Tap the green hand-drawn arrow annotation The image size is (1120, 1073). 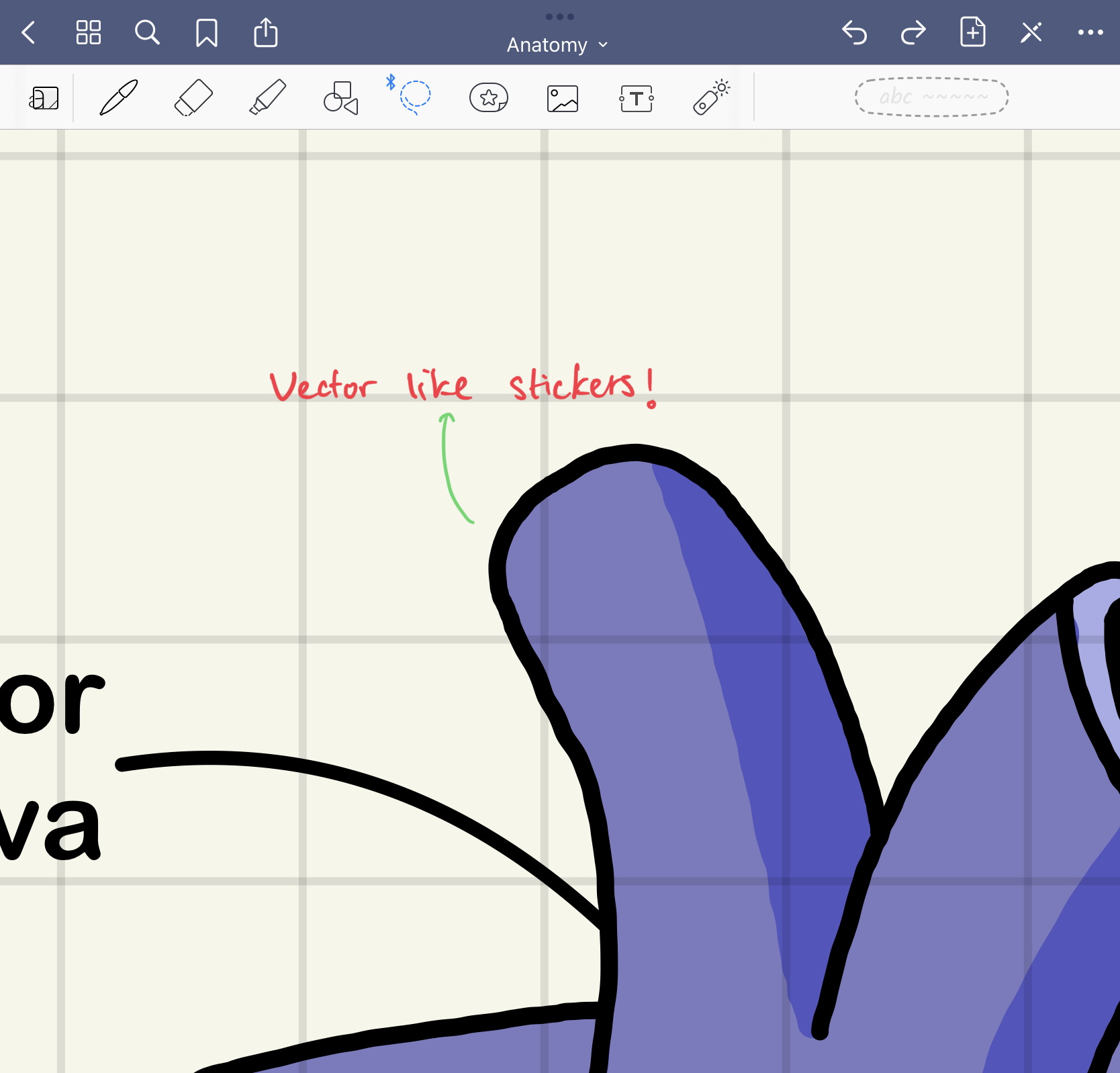click(456, 467)
